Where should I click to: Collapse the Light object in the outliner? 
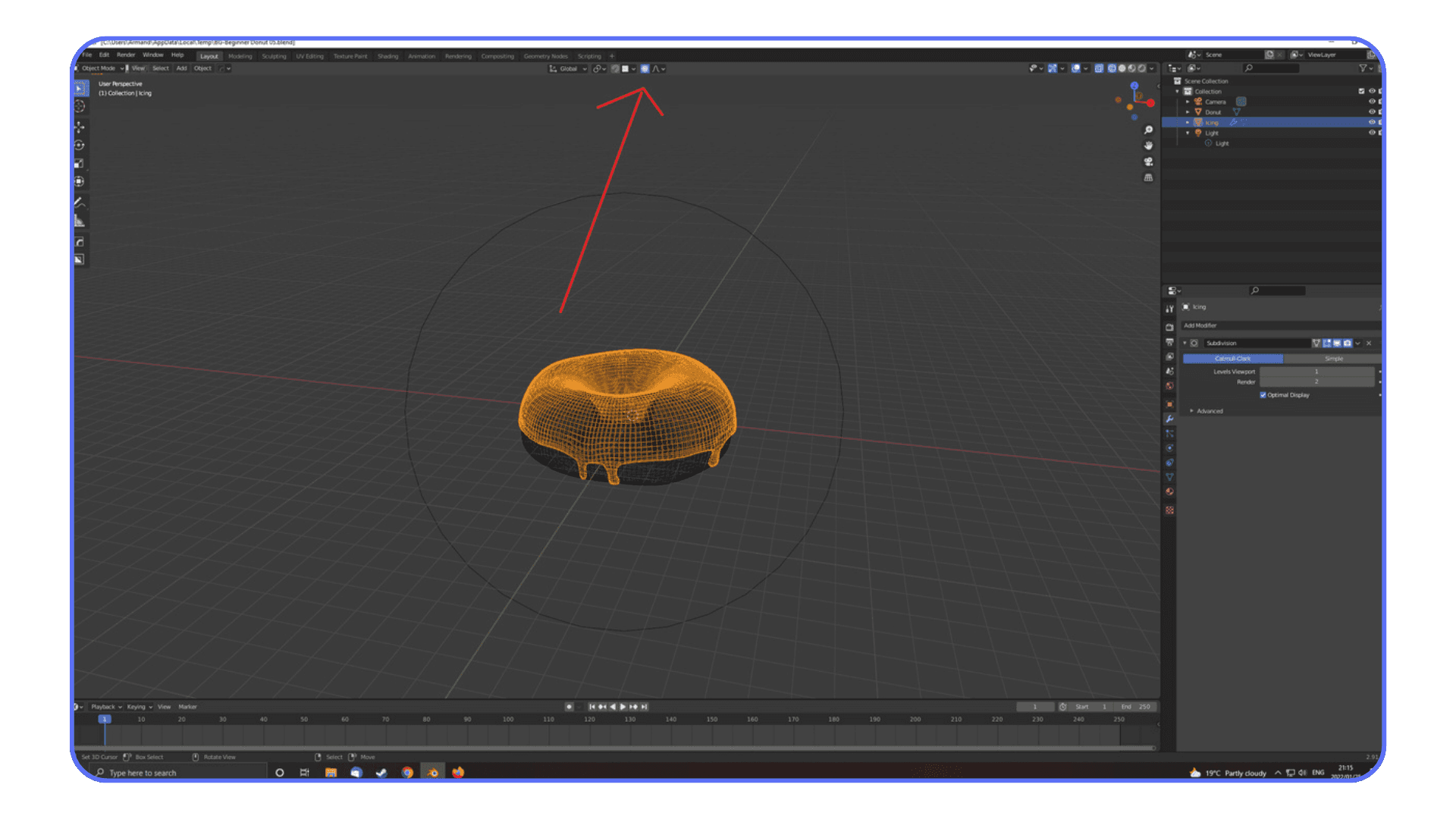pos(1188,133)
